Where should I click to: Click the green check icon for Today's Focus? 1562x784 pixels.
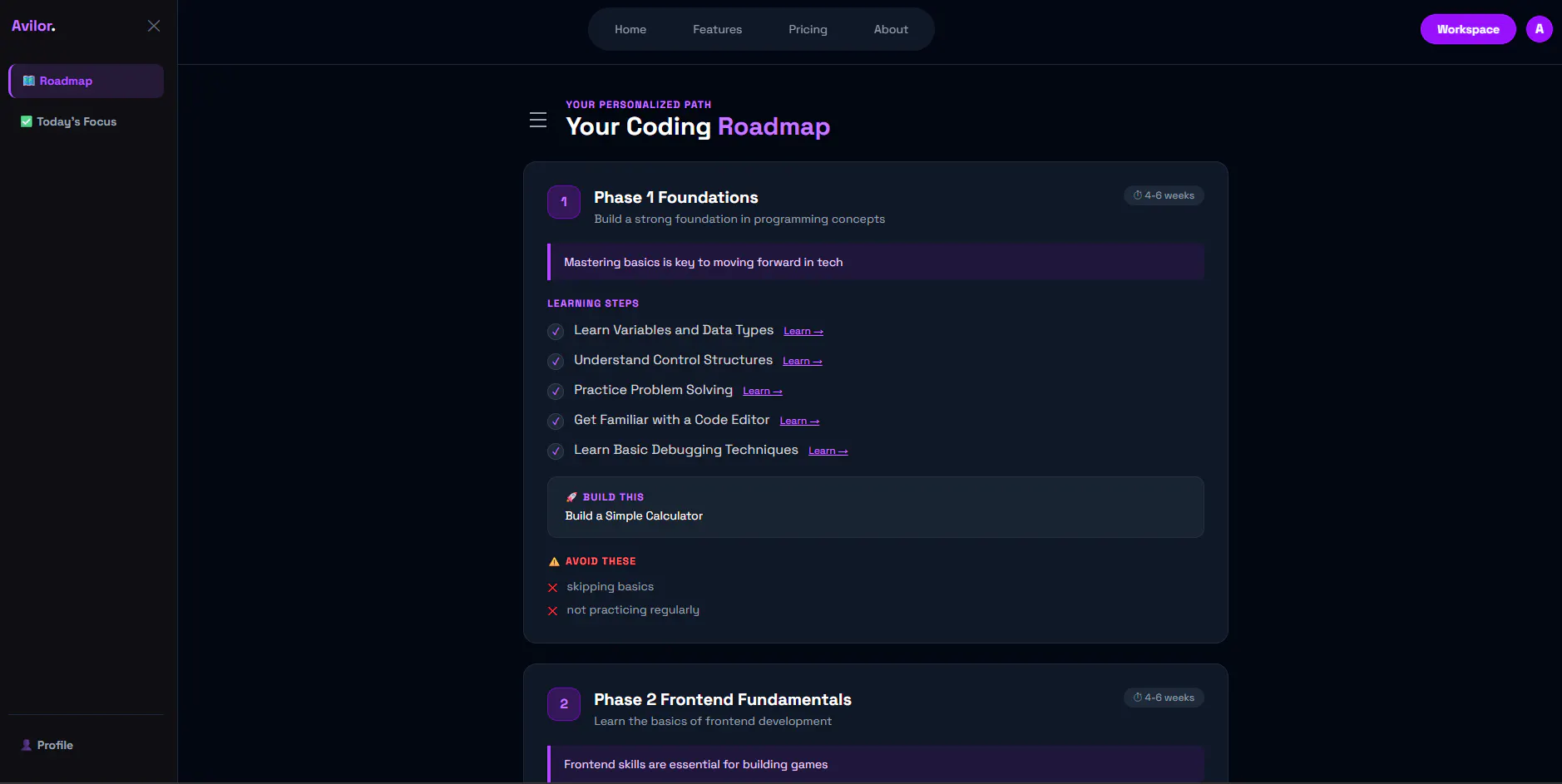(27, 121)
